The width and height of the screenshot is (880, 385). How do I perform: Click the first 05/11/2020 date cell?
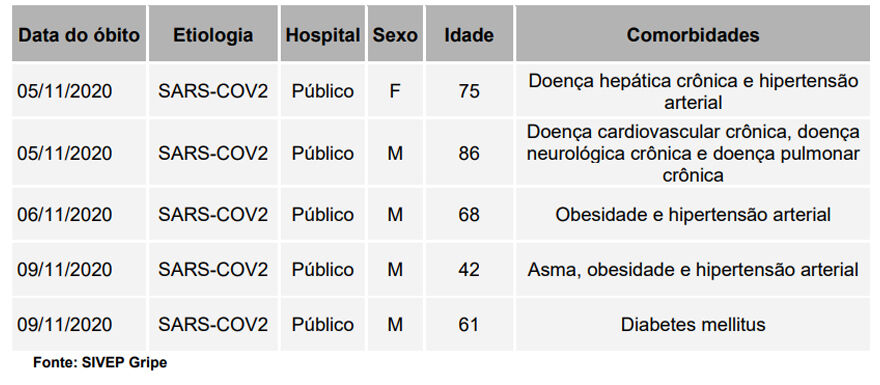point(79,90)
